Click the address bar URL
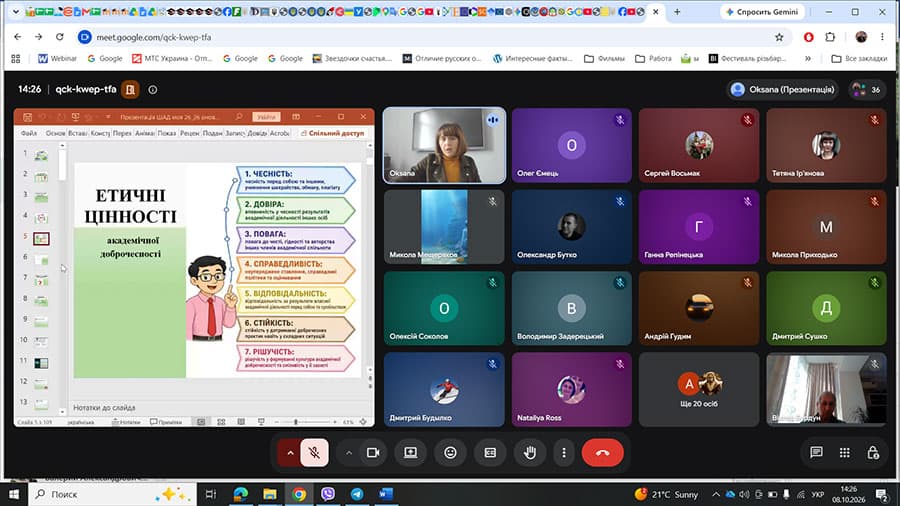 (x=153, y=37)
